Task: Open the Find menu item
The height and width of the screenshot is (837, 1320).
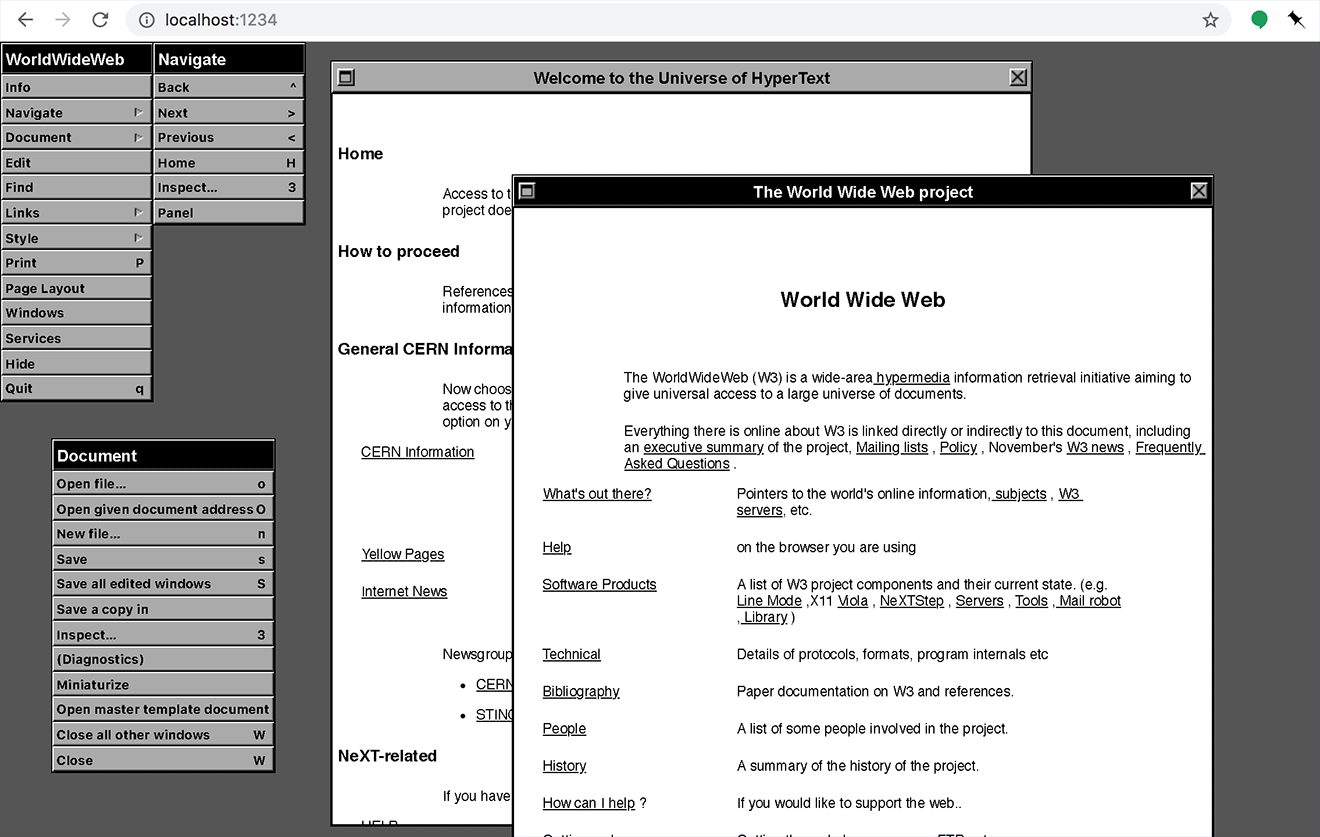Action: click(x=76, y=187)
